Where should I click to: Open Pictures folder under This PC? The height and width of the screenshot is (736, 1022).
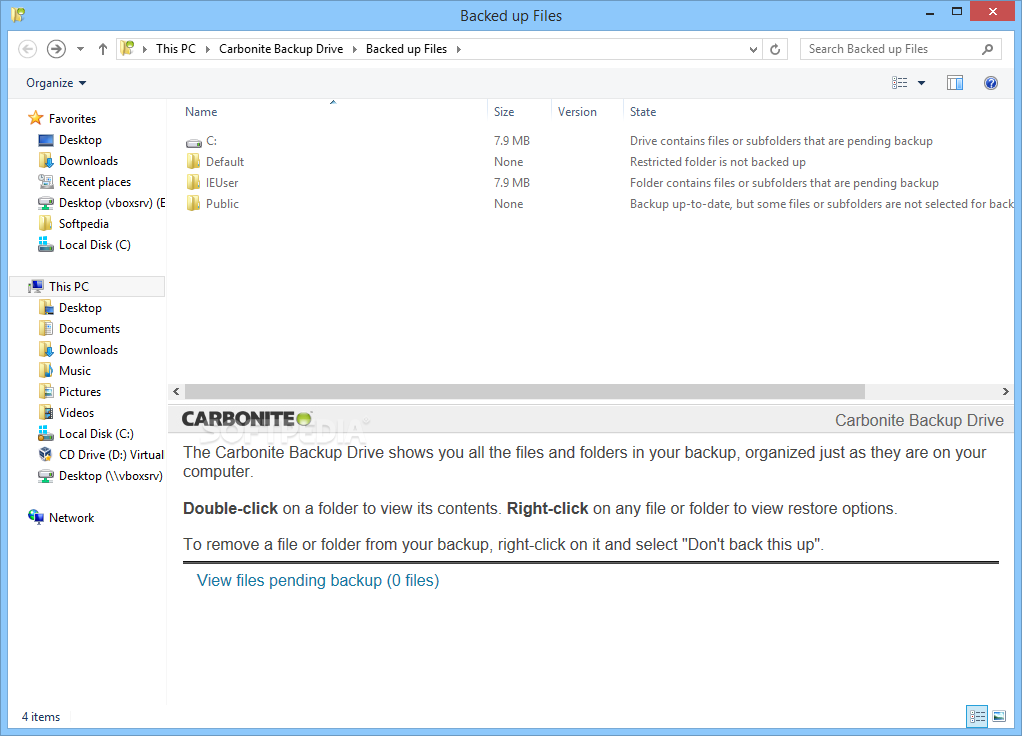(80, 392)
